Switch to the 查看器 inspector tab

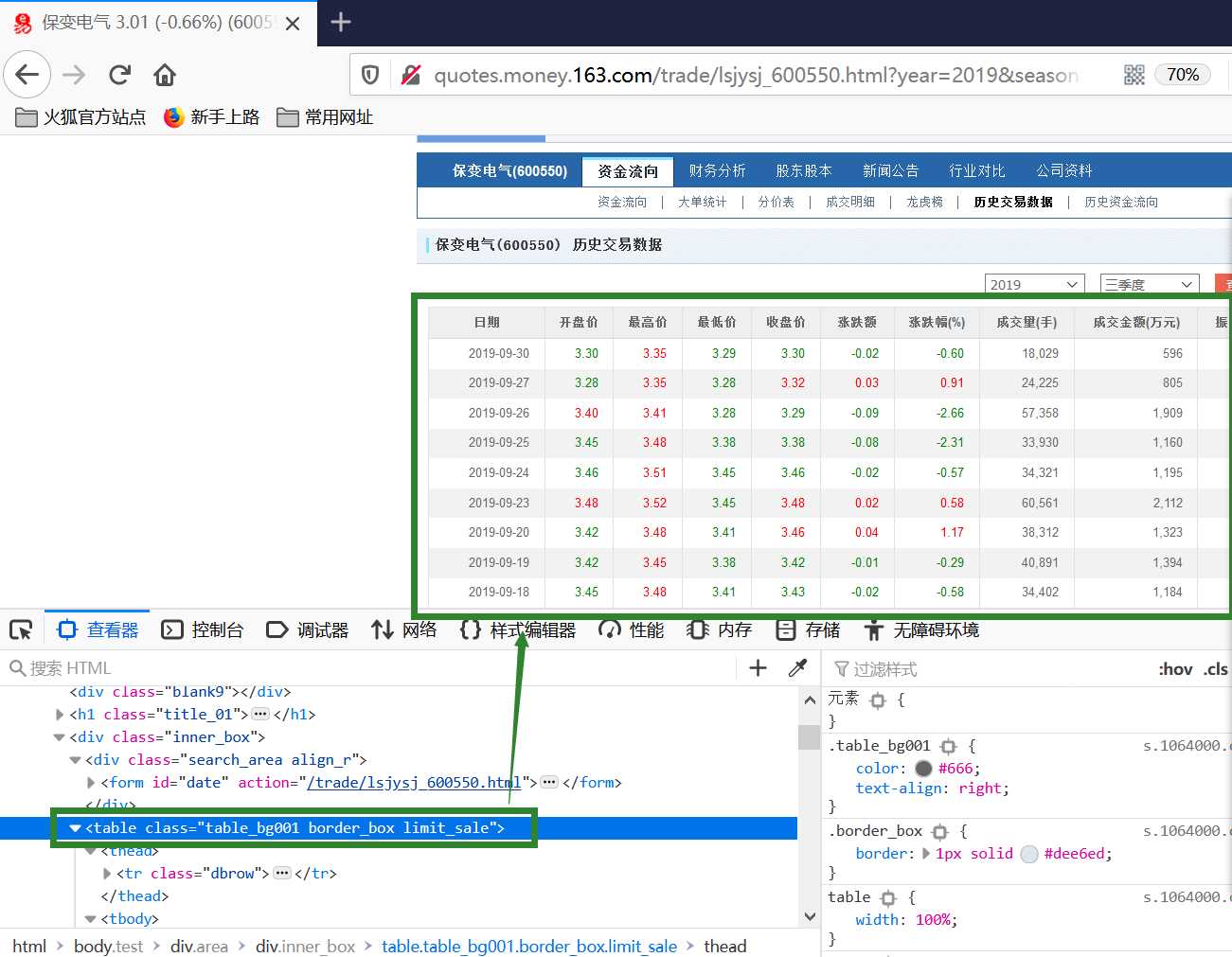(98, 629)
